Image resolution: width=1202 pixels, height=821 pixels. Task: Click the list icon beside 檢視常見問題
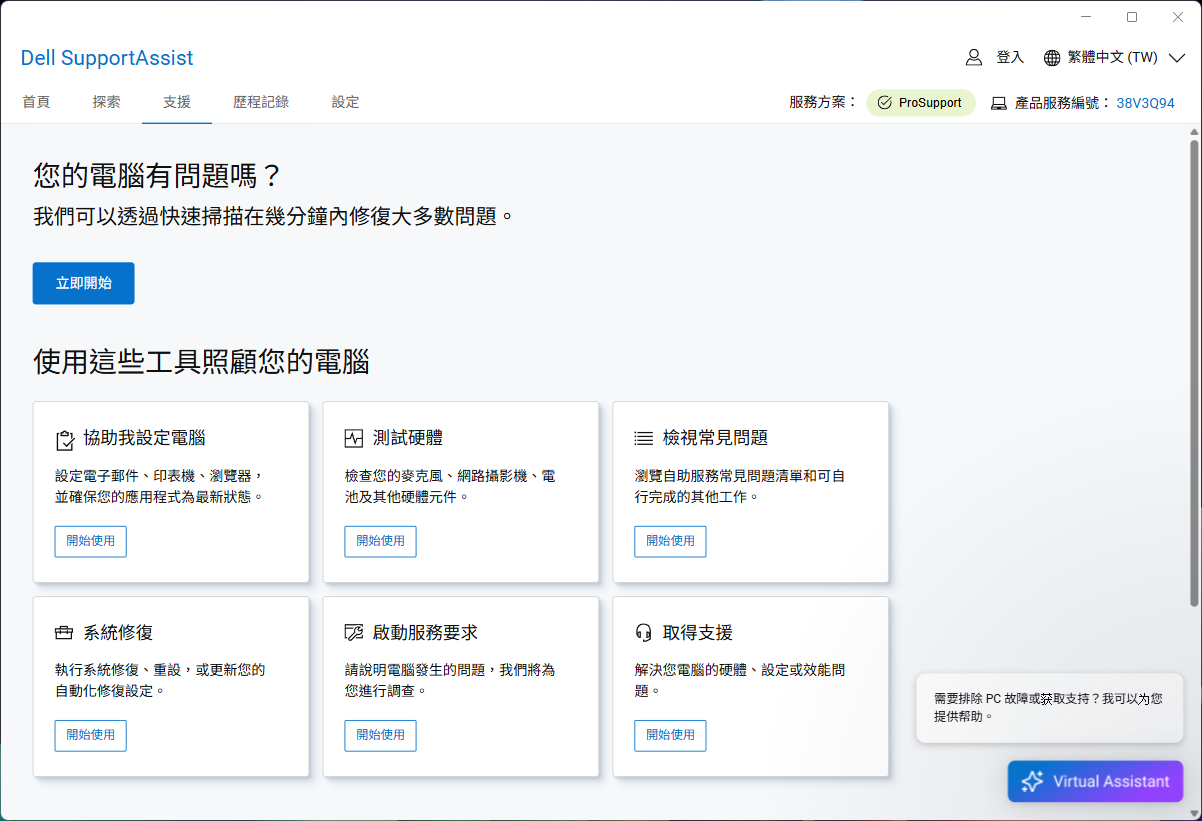[644, 438]
